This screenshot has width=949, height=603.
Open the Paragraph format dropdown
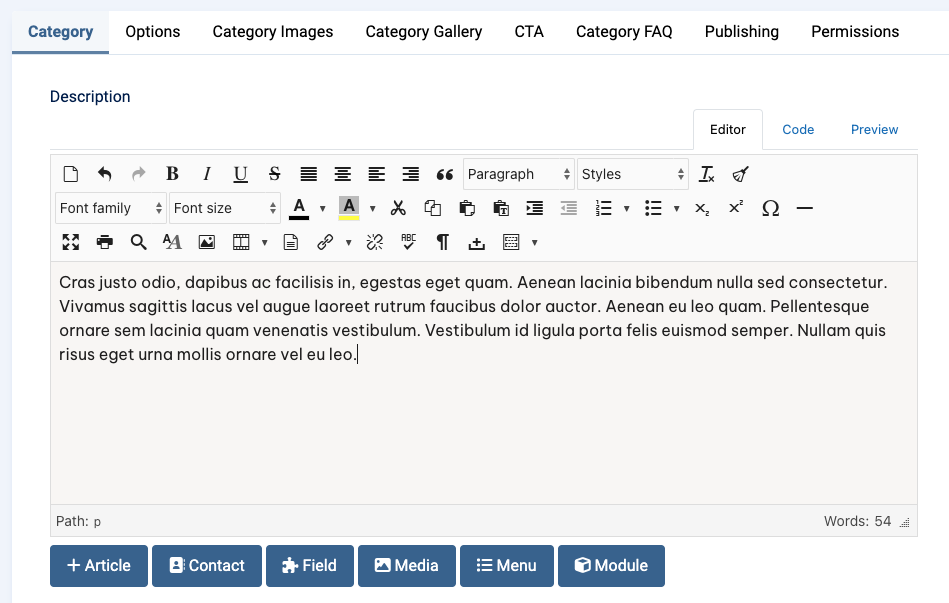click(518, 174)
